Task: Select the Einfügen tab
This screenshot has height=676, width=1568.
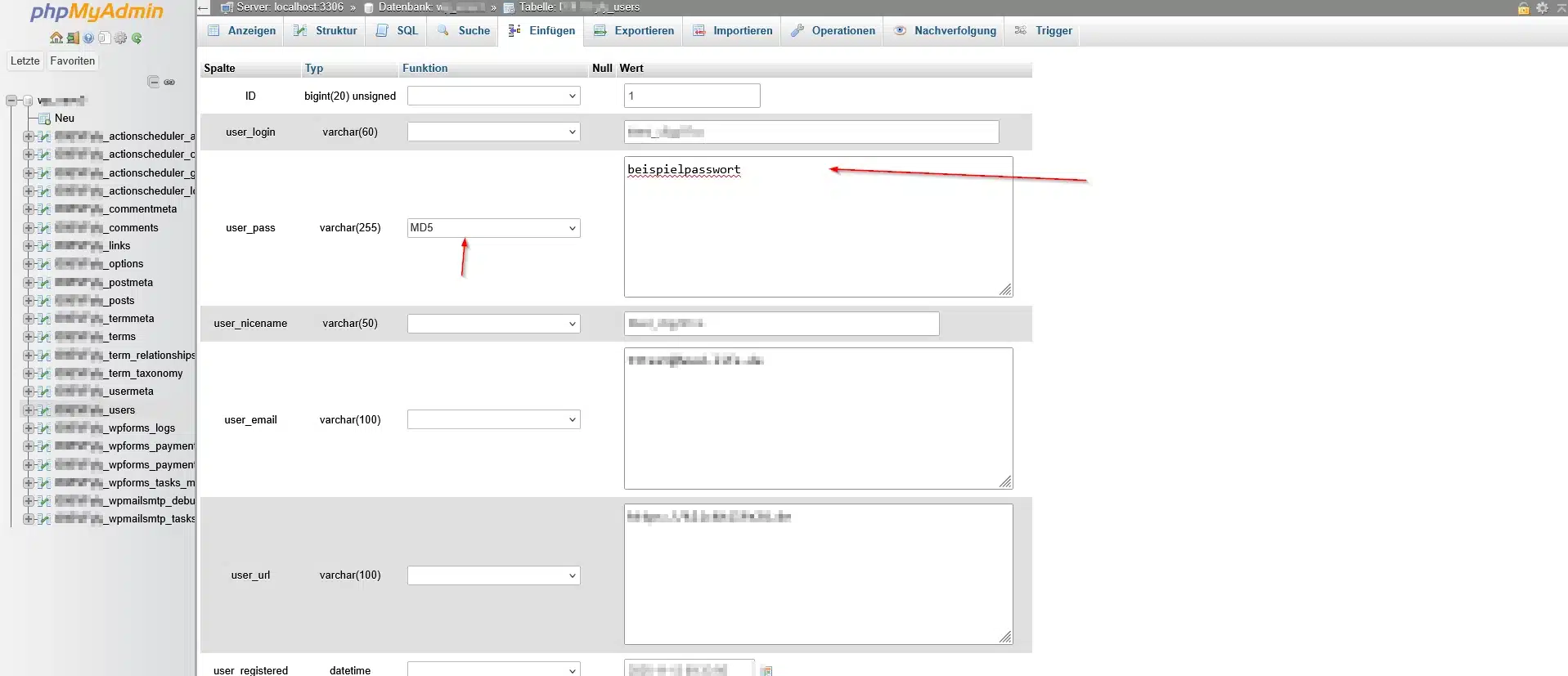Action: [541, 31]
